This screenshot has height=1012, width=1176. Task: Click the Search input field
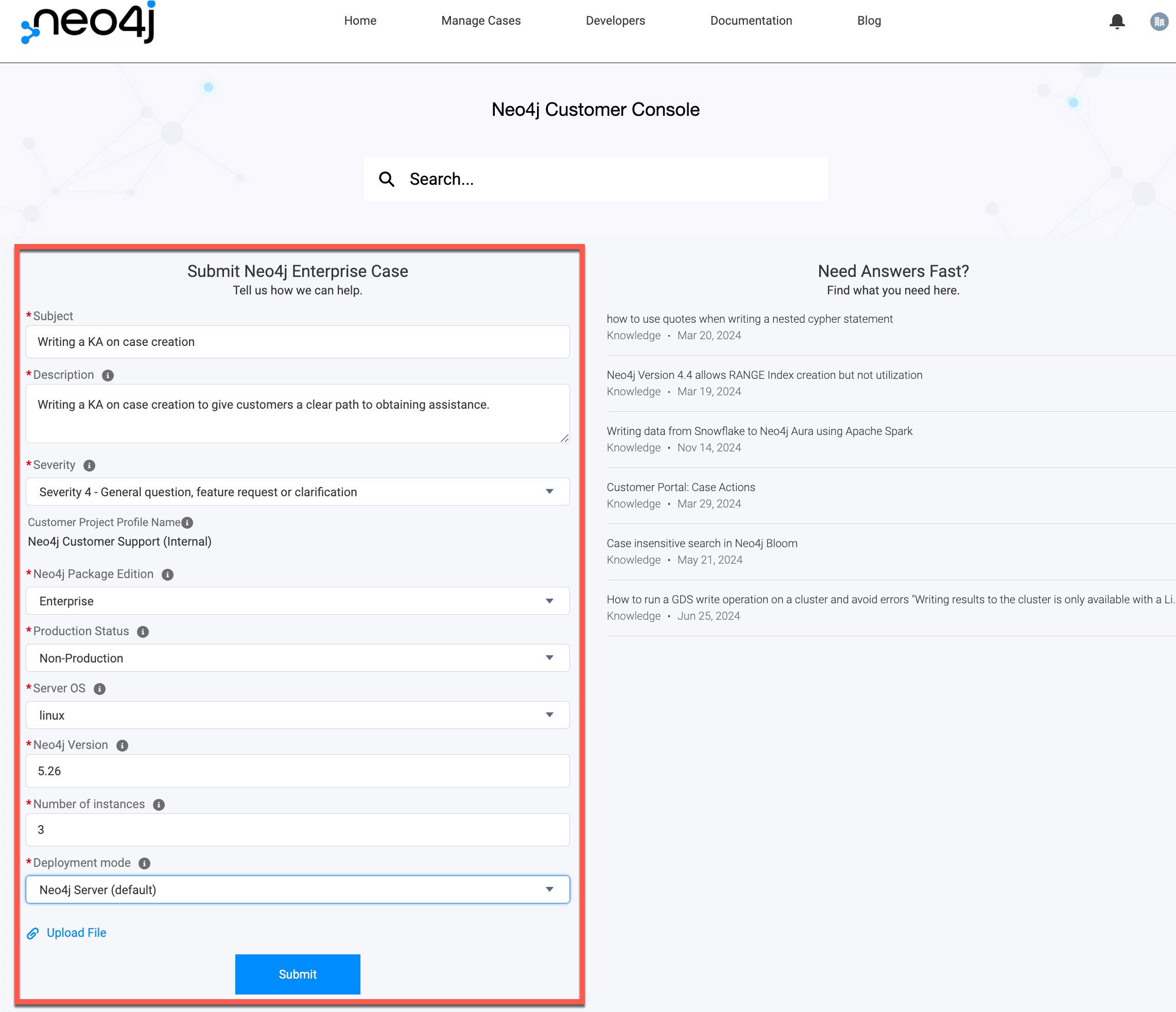596,179
